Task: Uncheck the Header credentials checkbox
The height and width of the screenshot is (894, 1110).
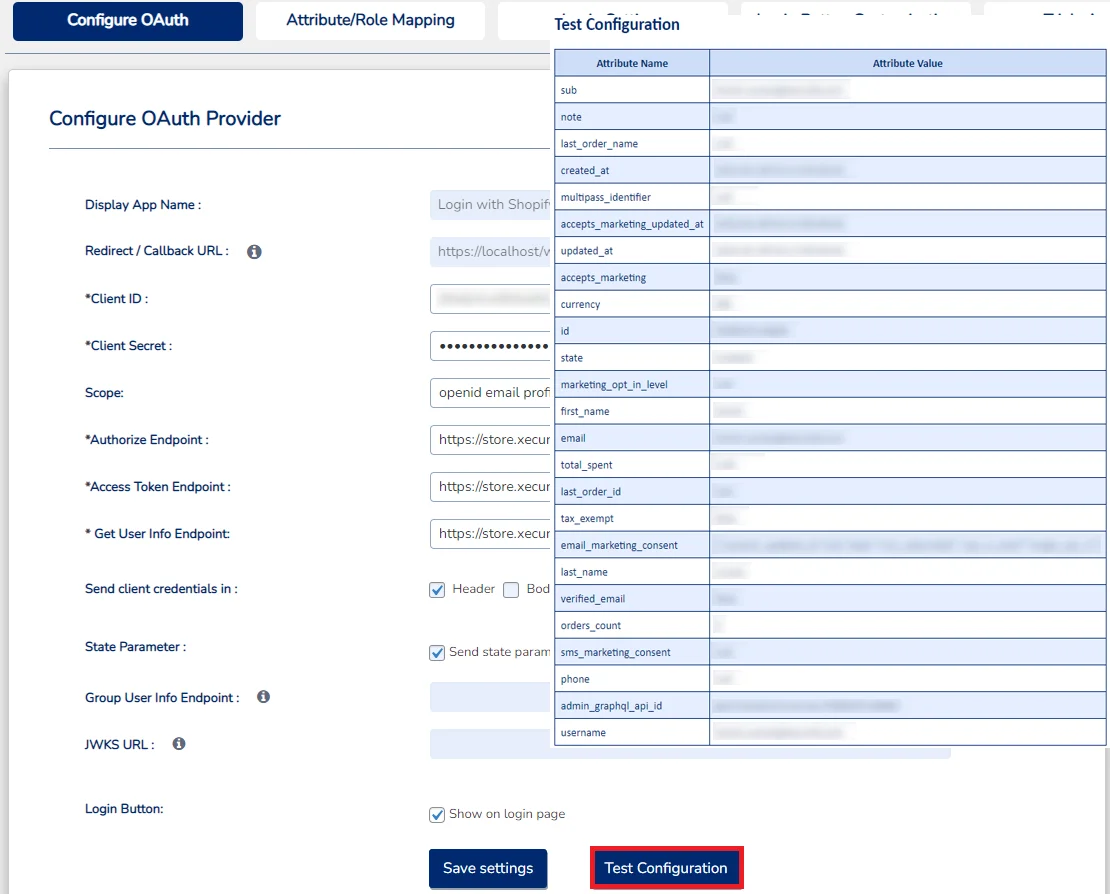Action: pos(437,589)
